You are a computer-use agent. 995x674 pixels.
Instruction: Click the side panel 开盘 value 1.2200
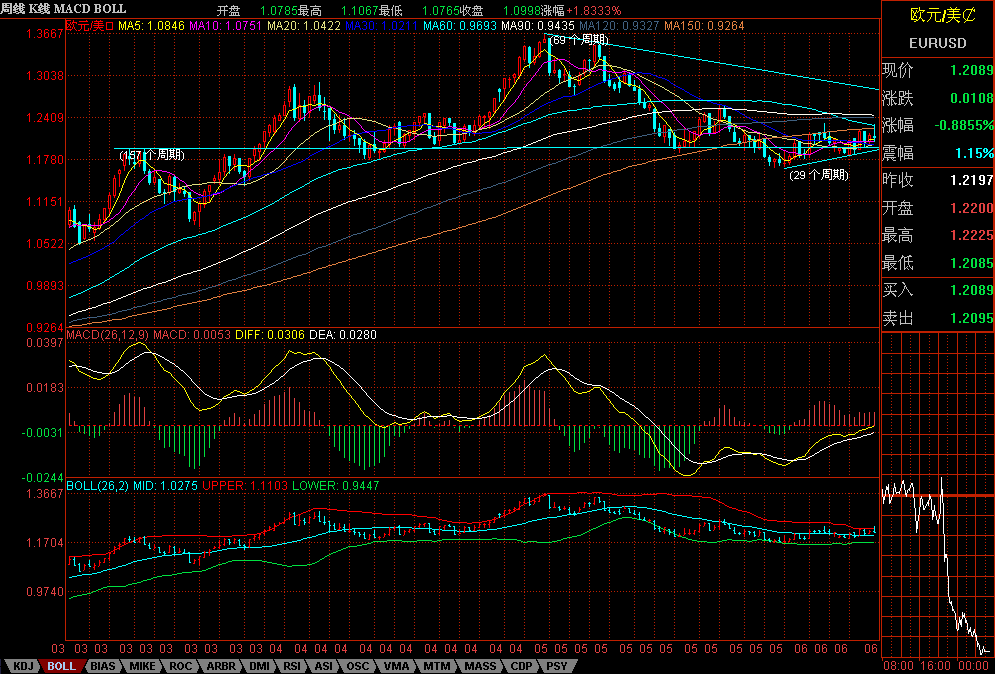(x=972, y=208)
